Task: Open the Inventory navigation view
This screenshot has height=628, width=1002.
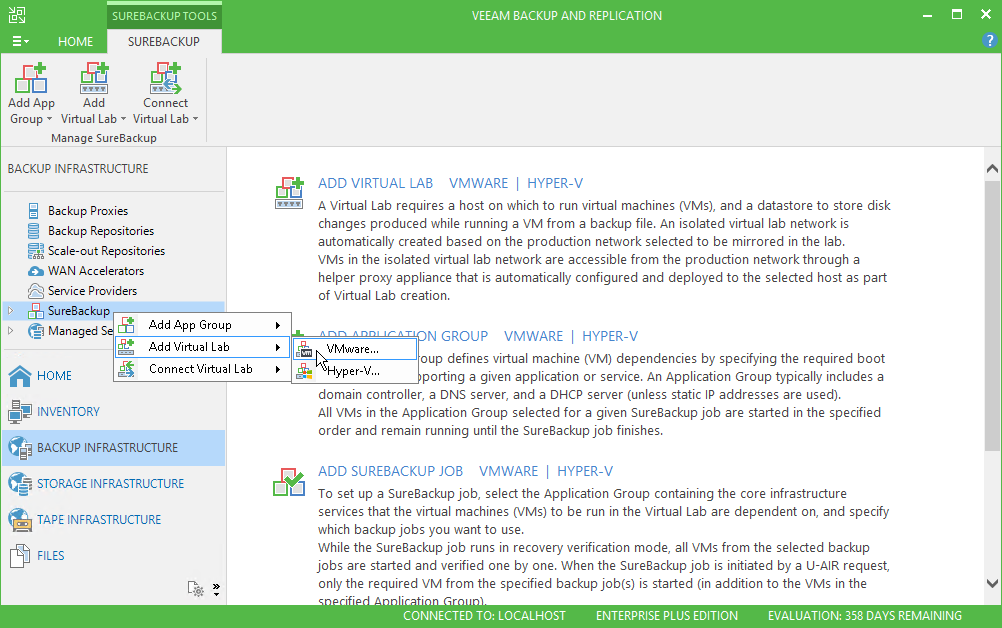Action: tap(68, 412)
